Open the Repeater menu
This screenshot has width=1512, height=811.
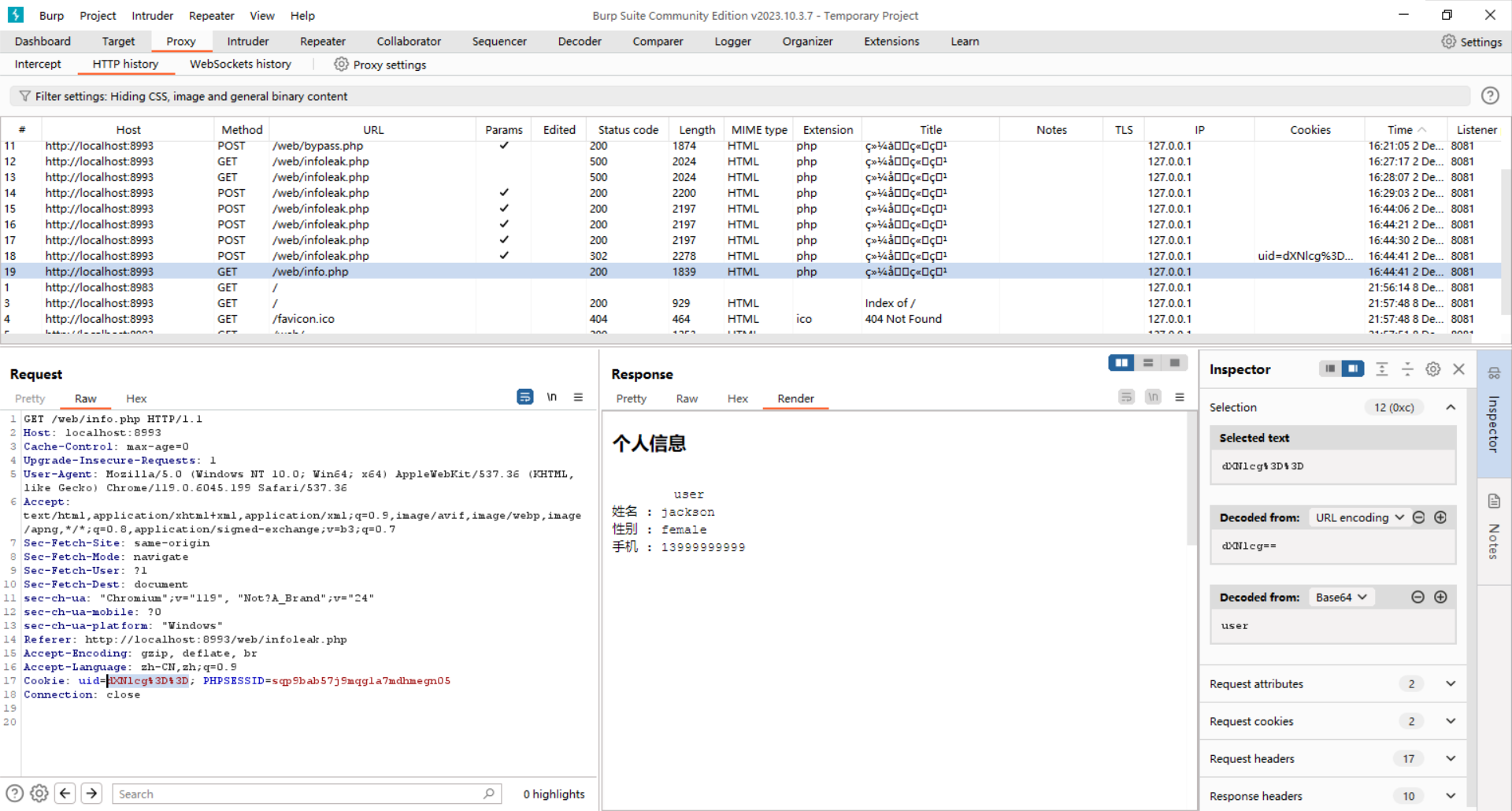[211, 15]
